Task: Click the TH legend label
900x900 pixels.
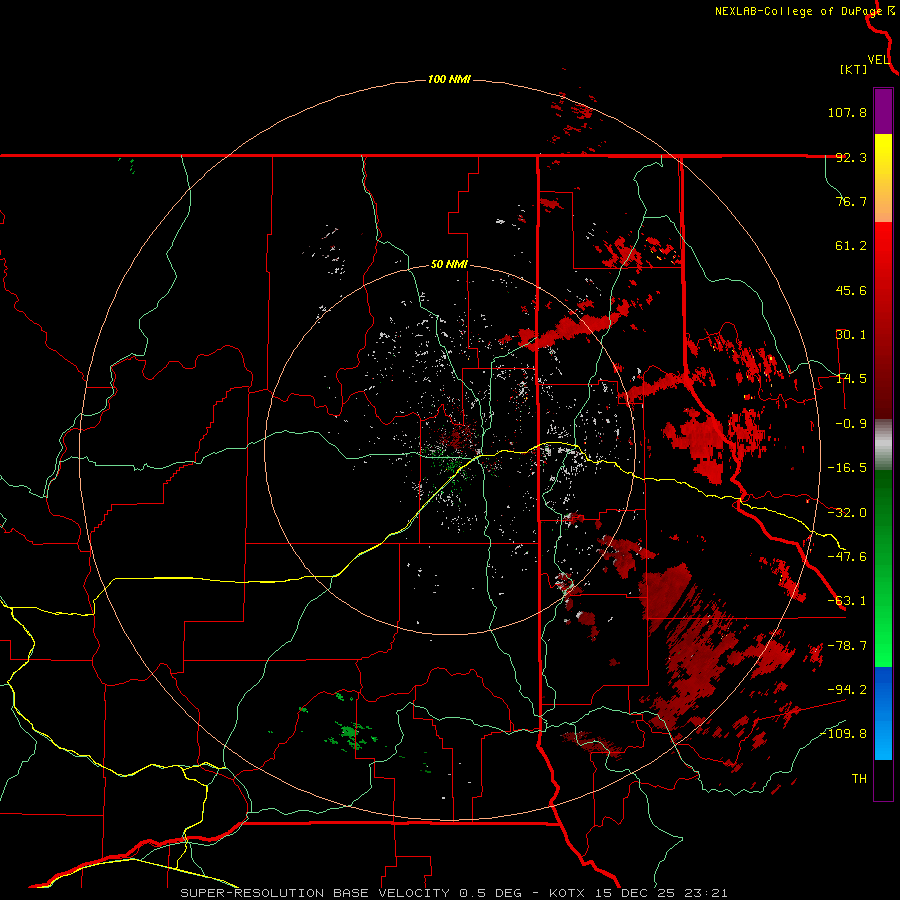Action: 859,779
